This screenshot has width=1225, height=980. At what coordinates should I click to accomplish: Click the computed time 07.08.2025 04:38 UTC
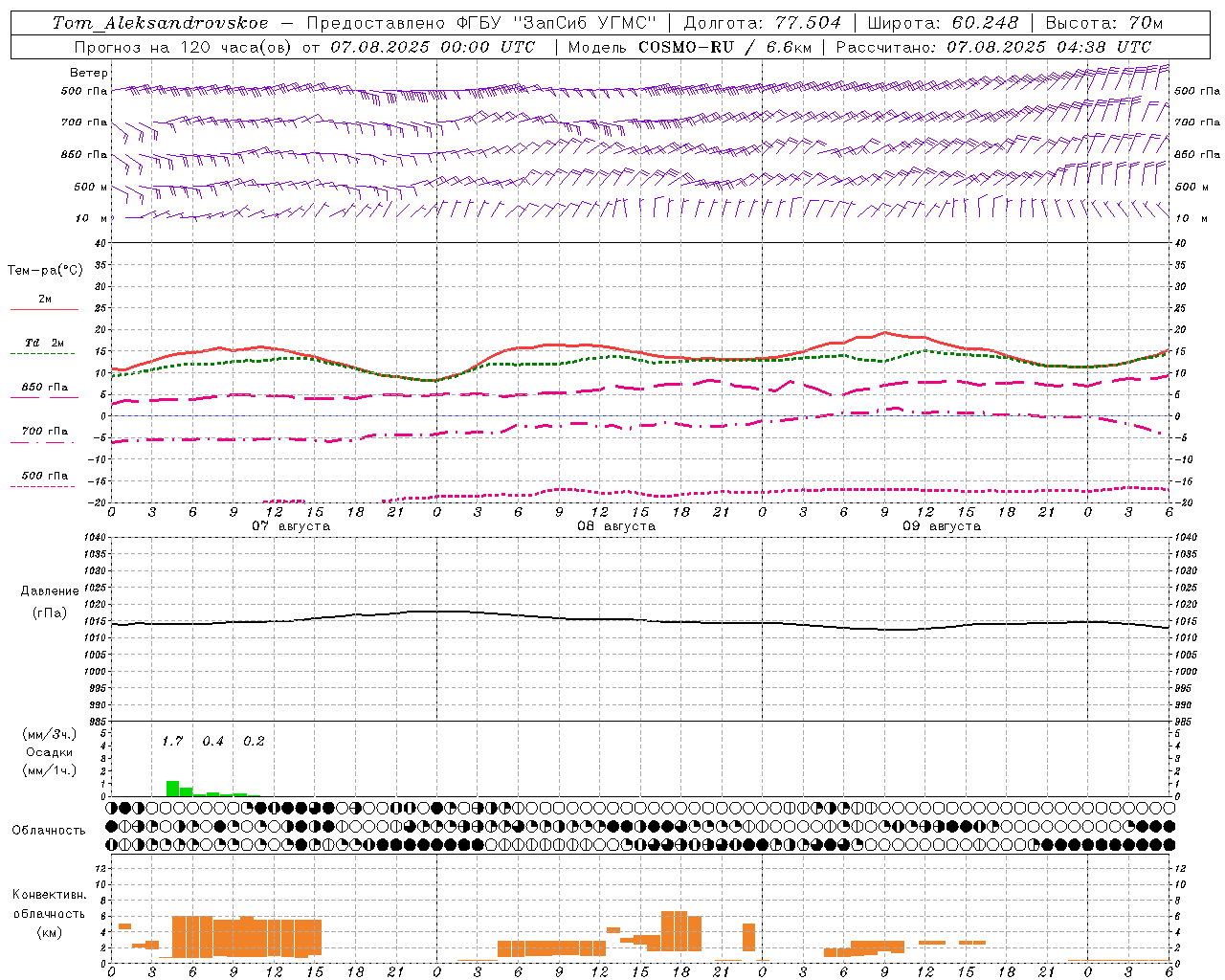[x=1049, y=47]
